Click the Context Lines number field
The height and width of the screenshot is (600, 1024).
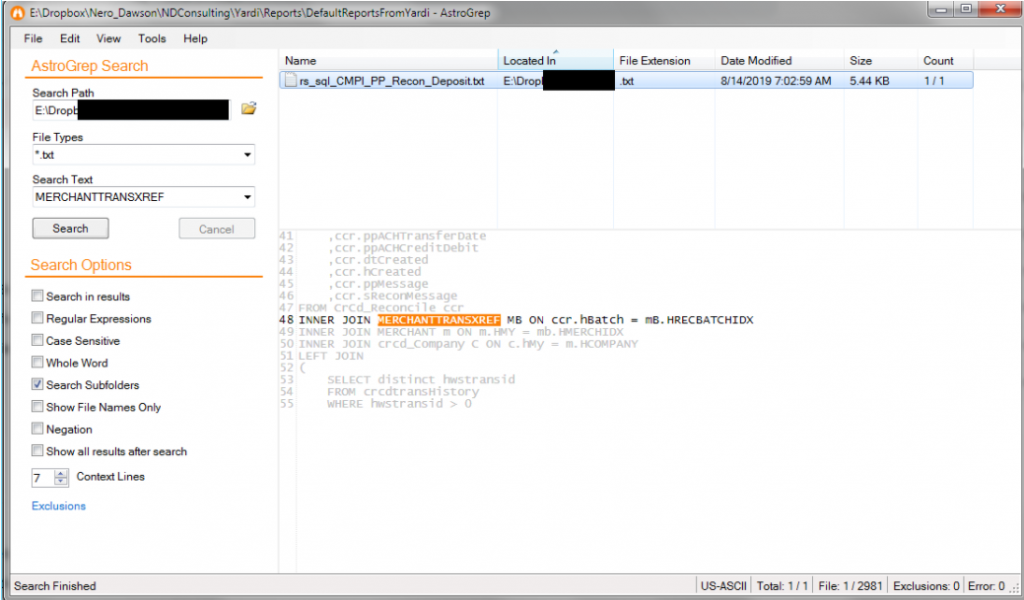[x=43, y=477]
